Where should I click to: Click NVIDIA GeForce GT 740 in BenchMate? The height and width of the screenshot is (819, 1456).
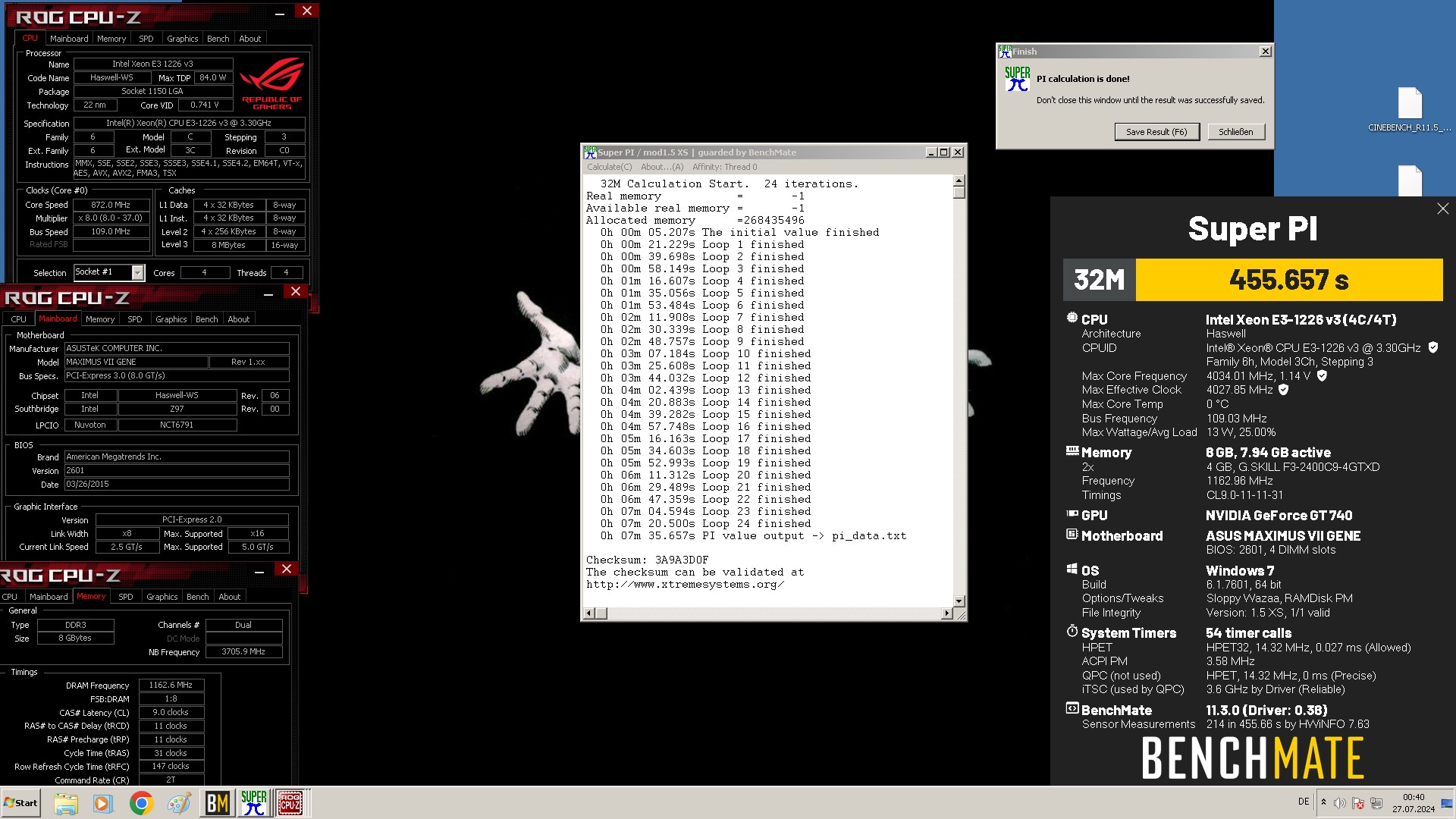pos(1279,515)
